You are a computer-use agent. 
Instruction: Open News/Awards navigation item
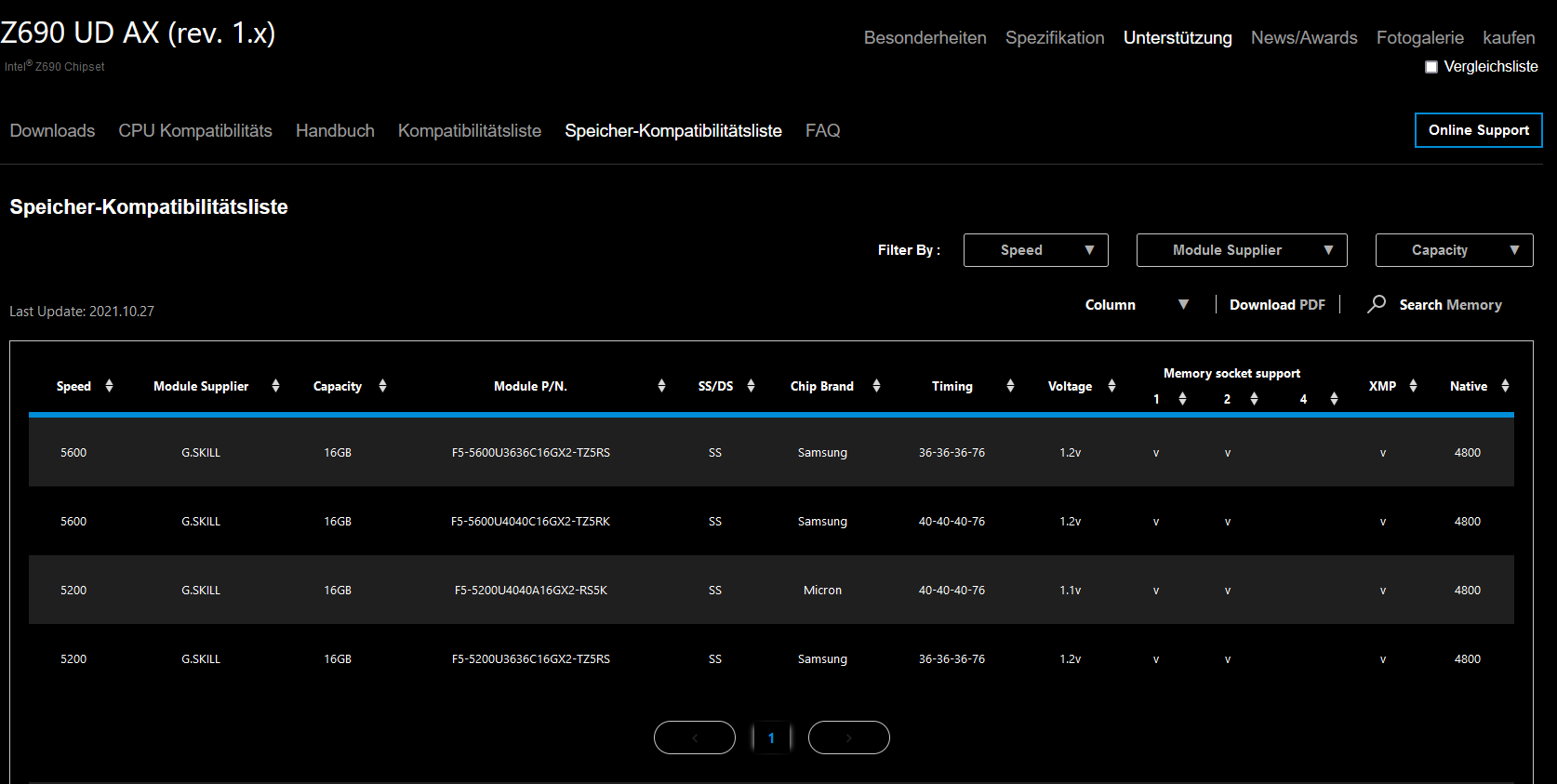[x=1304, y=38]
